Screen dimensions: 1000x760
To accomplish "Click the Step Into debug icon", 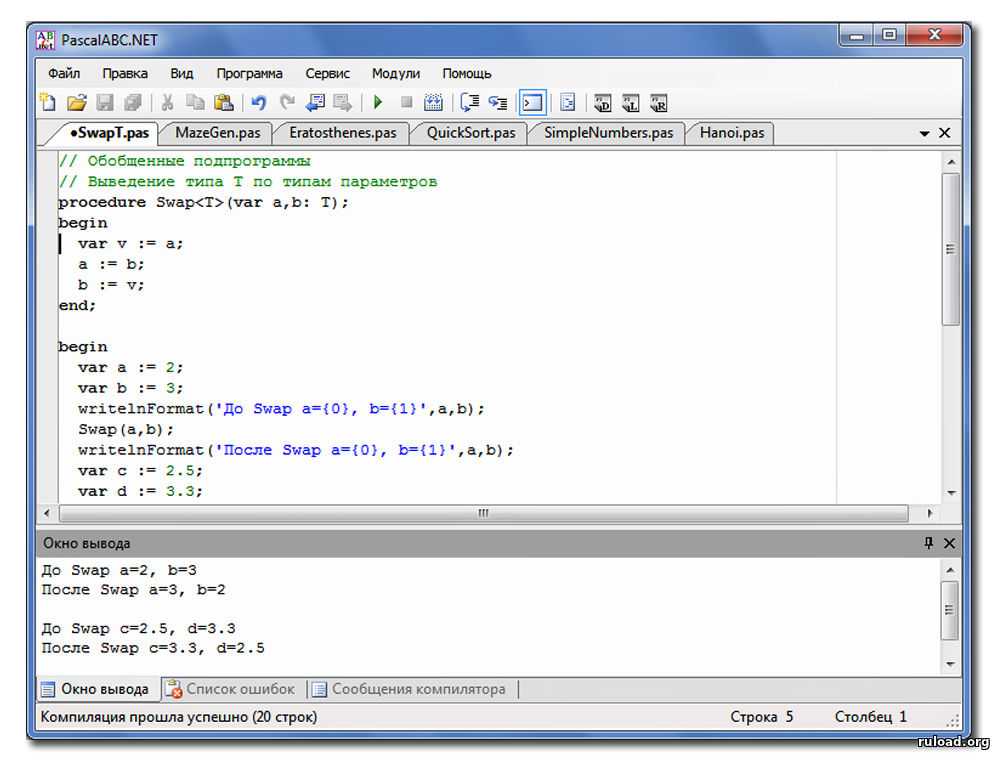I will (498, 102).
